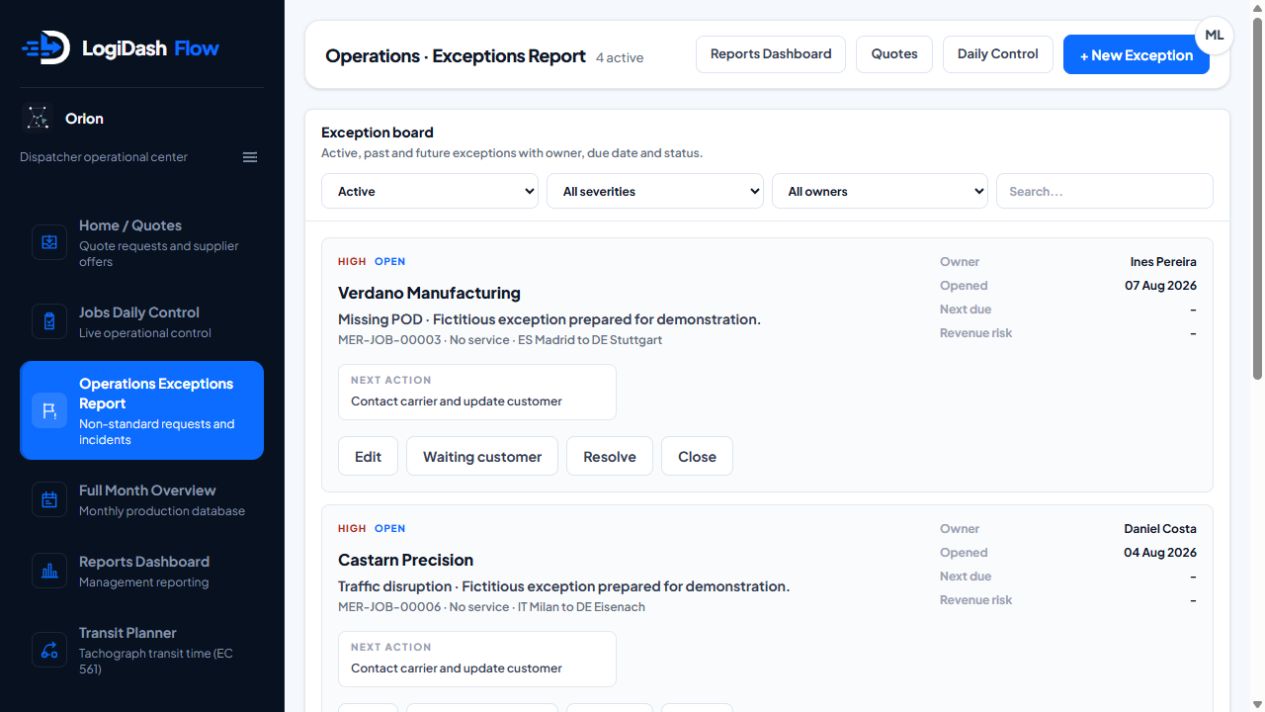The height and width of the screenshot is (712, 1265).
Task: Open the All owners dropdown
Action: [880, 191]
